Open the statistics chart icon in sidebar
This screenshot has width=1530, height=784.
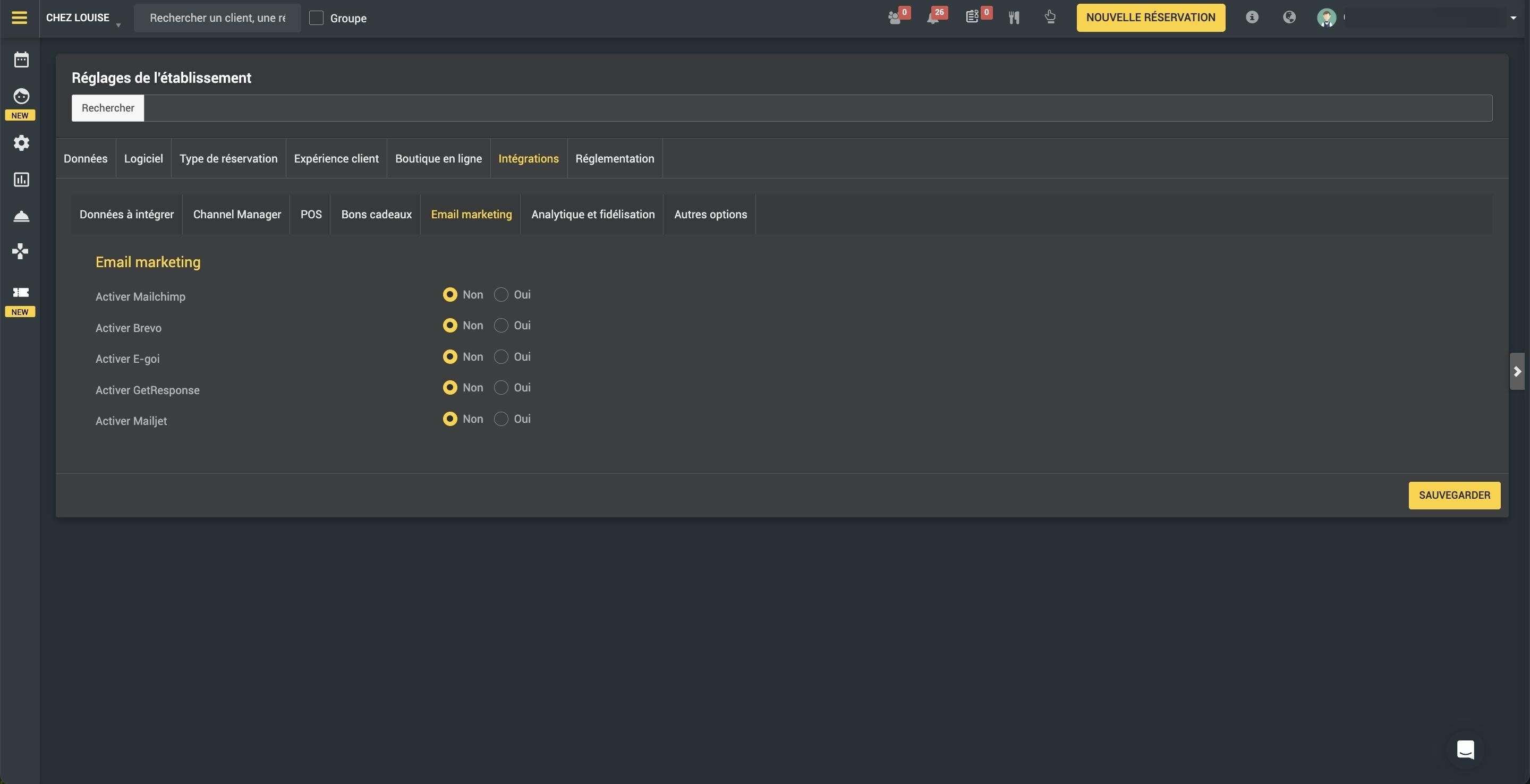click(21, 180)
